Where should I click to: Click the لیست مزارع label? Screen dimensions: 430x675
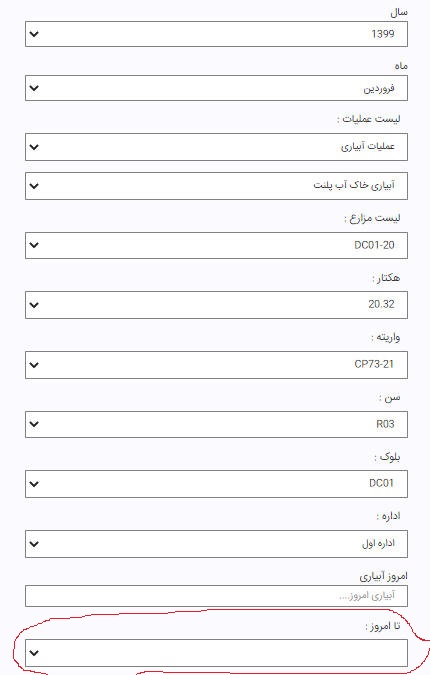click(x=372, y=218)
